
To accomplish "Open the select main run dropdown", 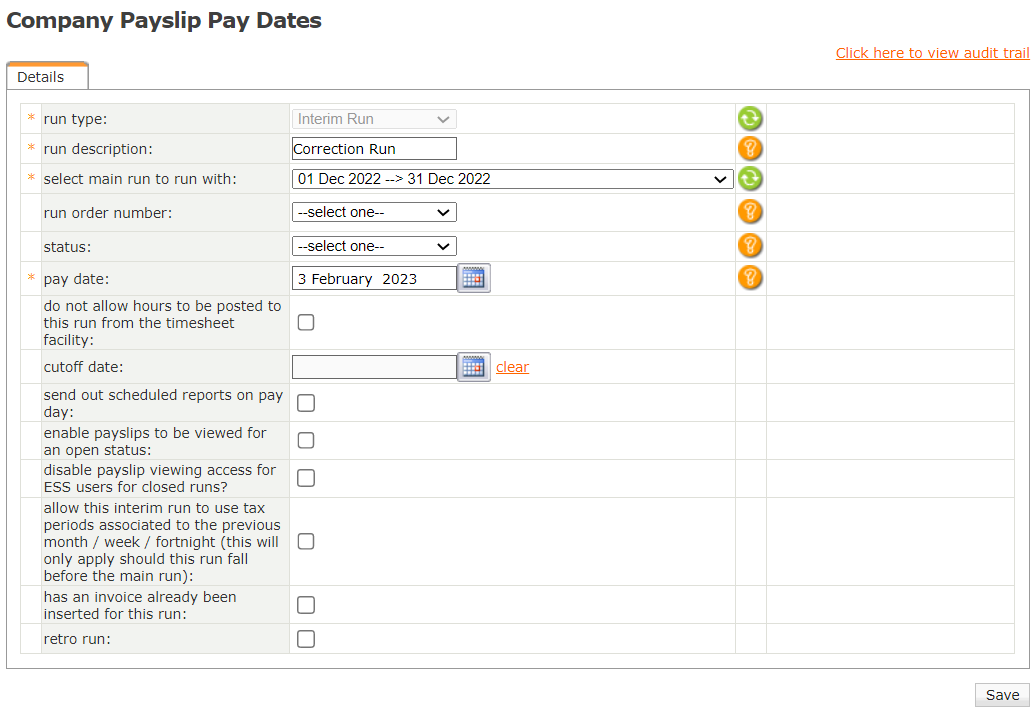I will tap(512, 179).
